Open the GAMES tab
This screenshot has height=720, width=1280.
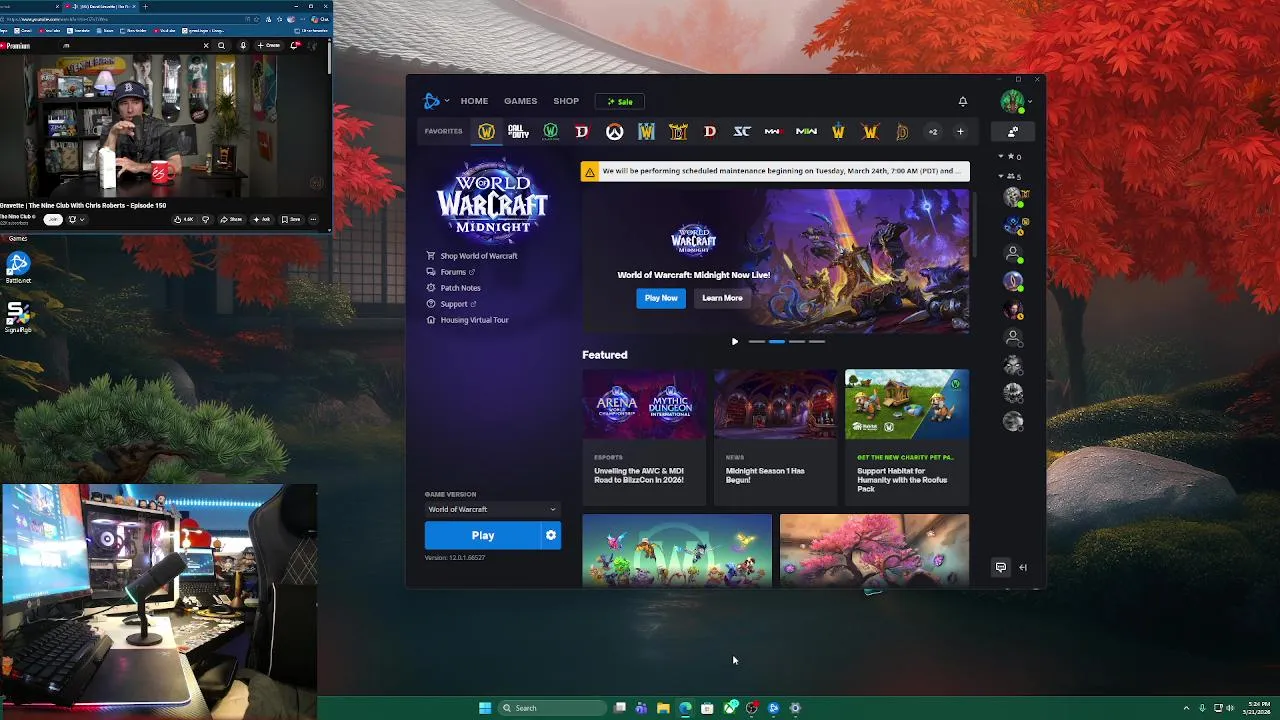520,101
